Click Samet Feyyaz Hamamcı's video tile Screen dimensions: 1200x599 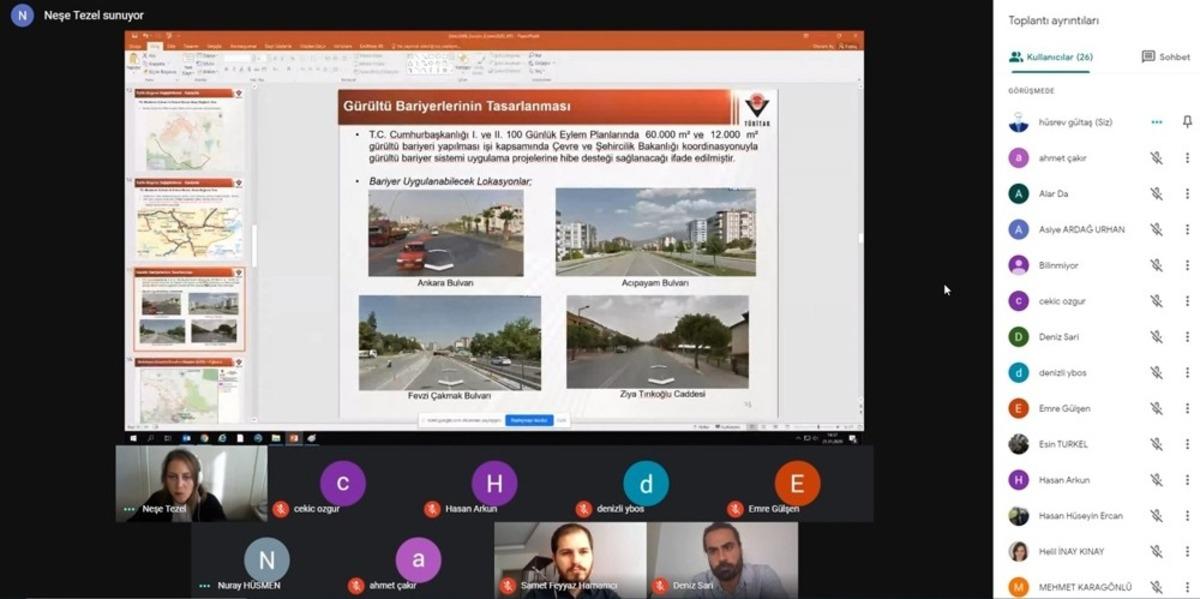tap(570, 559)
